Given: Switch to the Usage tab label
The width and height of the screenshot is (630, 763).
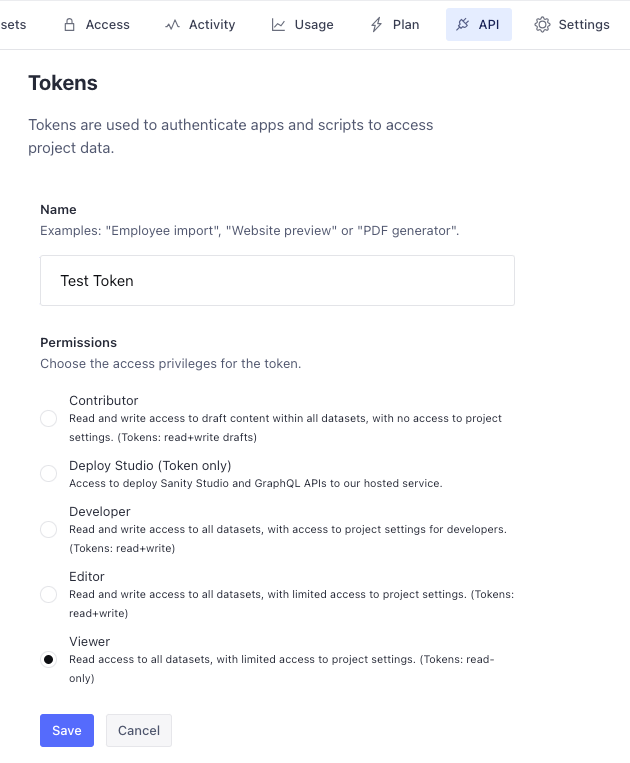Looking at the screenshot, I should coord(314,25).
